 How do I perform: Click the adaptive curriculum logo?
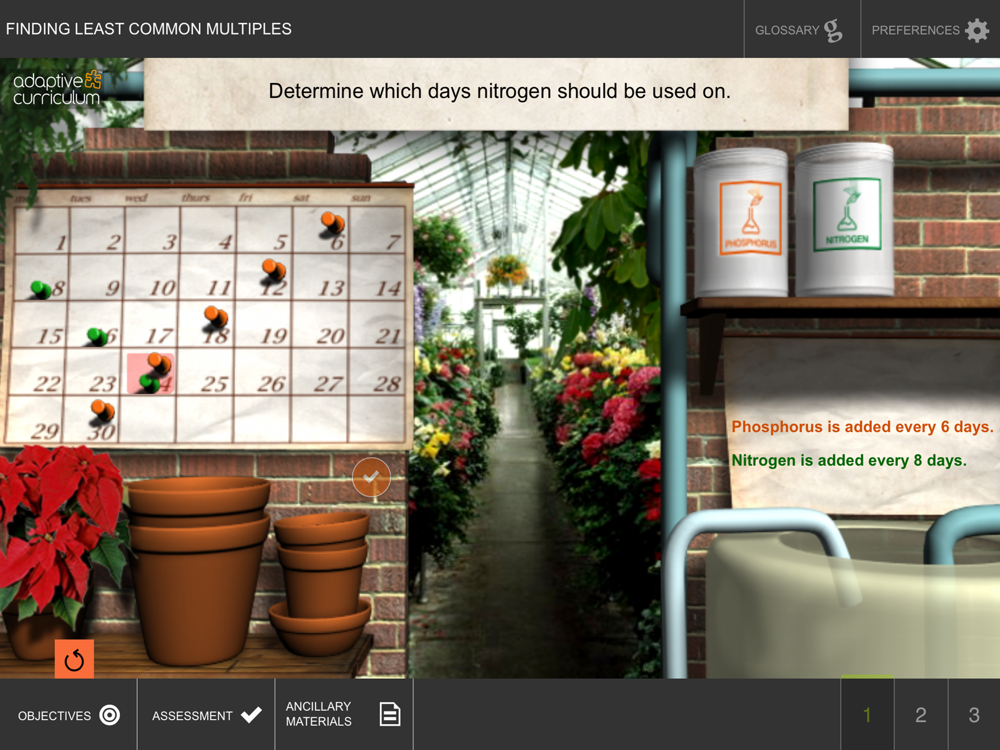click(x=57, y=88)
